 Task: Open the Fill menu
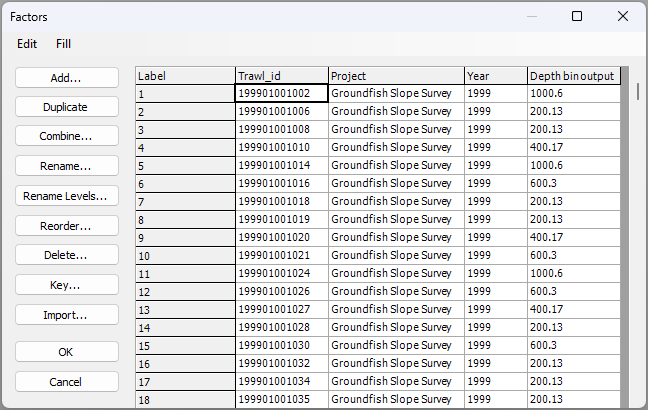pyautogui.click(x=63, y=44)
